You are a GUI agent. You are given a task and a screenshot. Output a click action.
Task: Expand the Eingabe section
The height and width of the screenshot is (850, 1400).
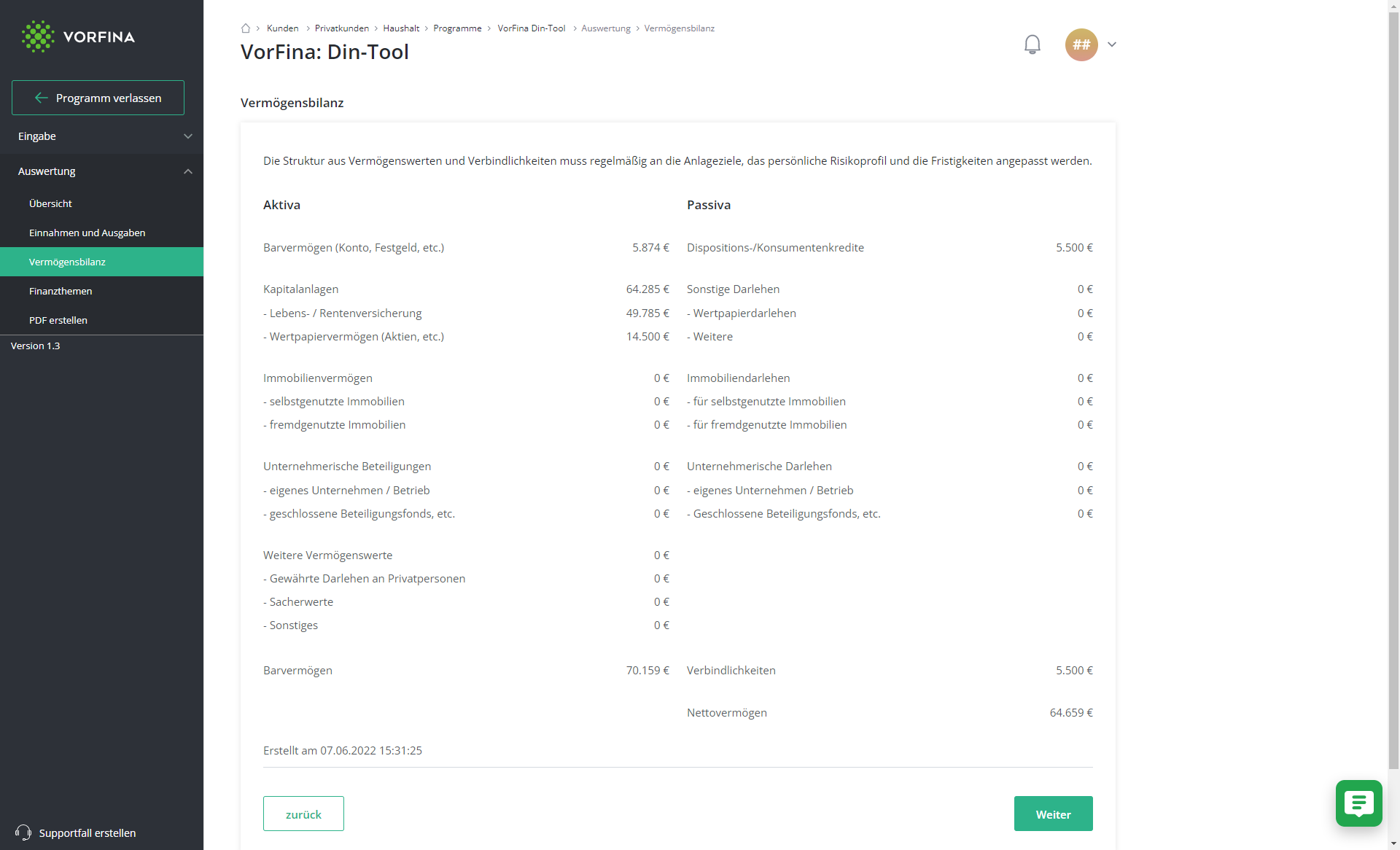(x=102, y=136)
